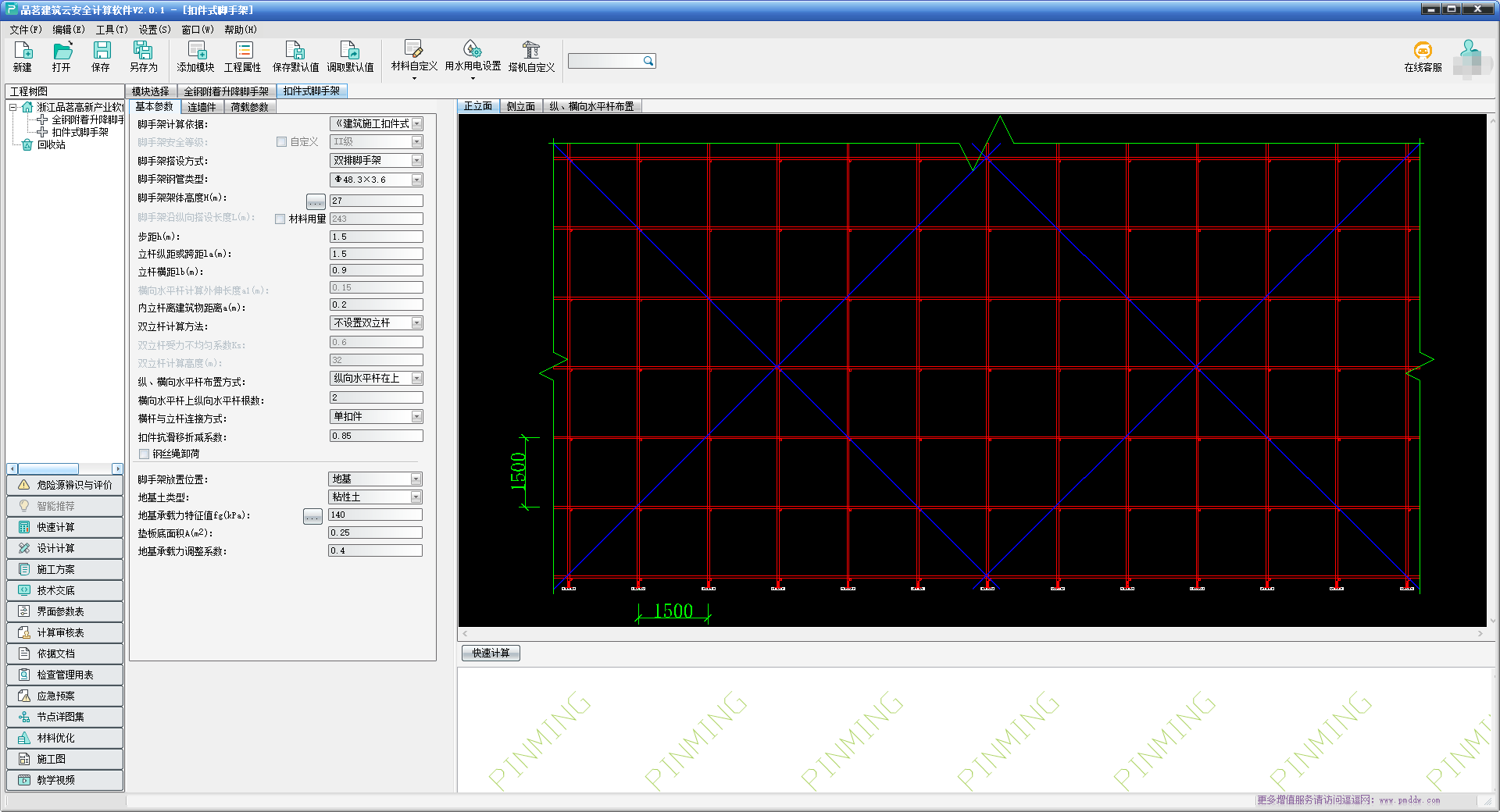Open 材料优化 in the sidebar

65,738
